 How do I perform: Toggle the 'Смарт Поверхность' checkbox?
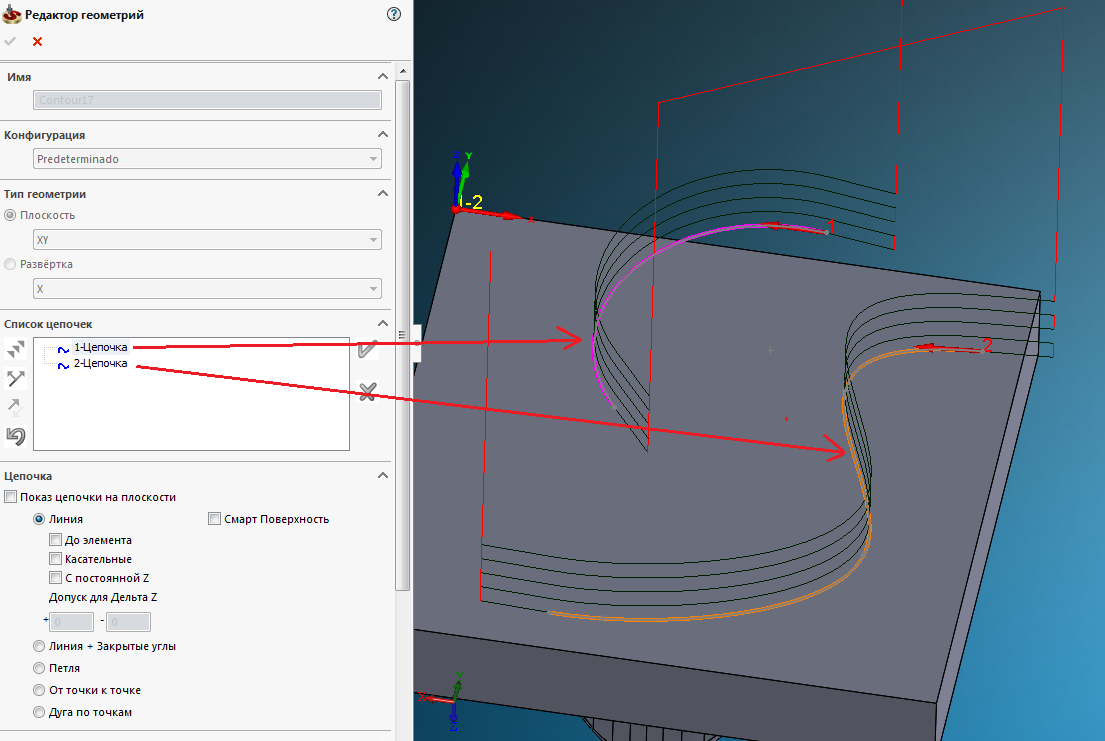[x=215, y=519]
